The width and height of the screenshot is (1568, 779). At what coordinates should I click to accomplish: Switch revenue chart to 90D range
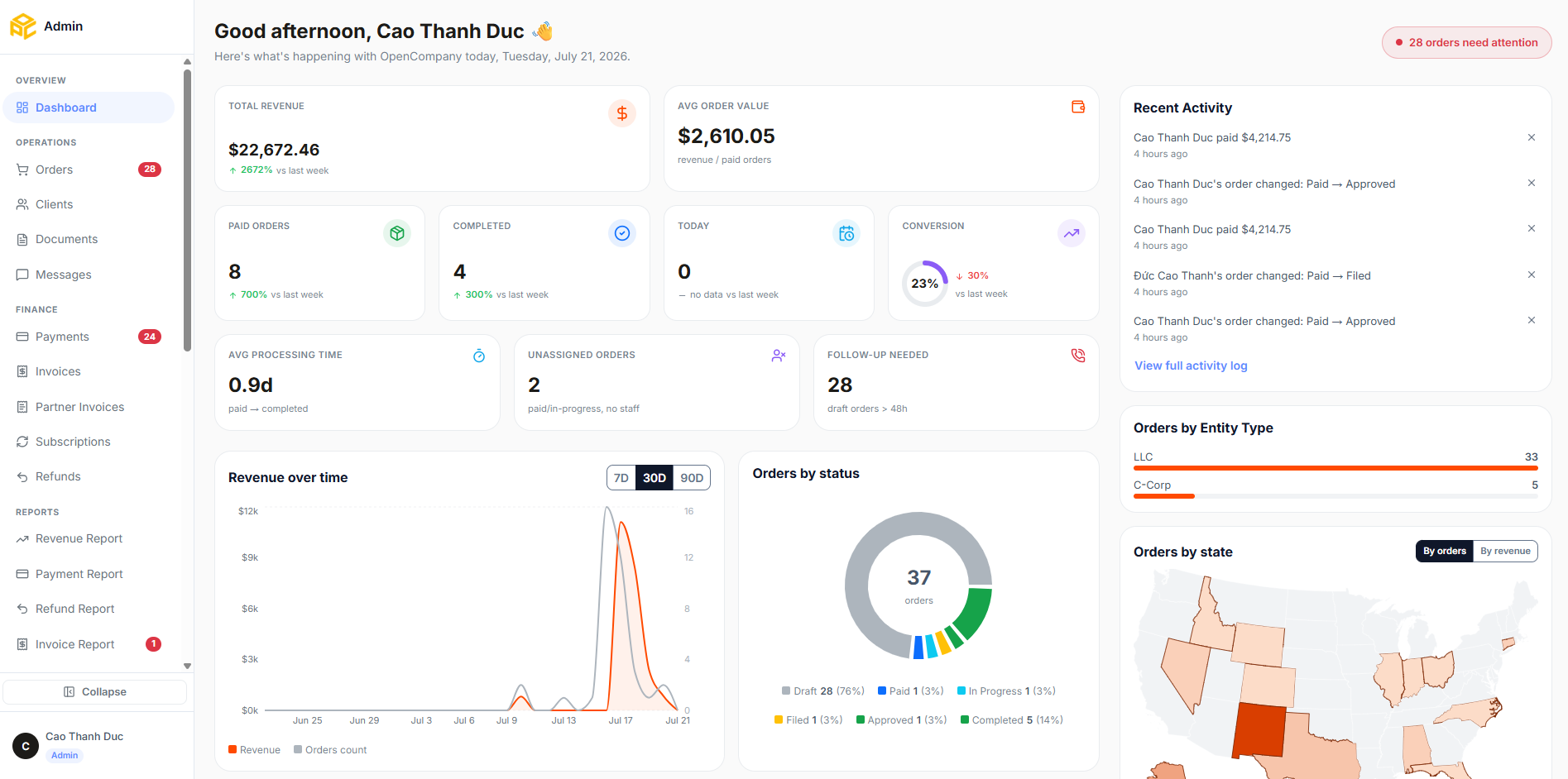[x=692, y=478]
